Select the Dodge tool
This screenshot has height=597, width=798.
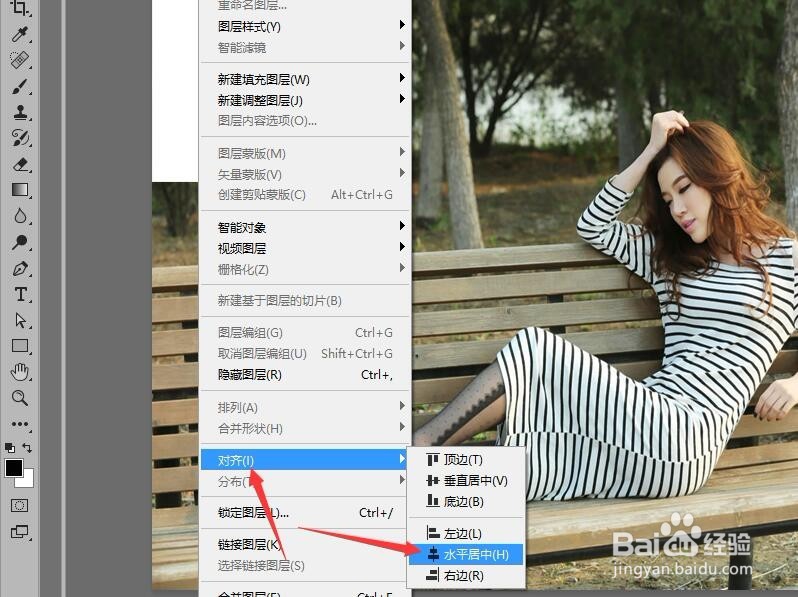(x=20, y=242)
